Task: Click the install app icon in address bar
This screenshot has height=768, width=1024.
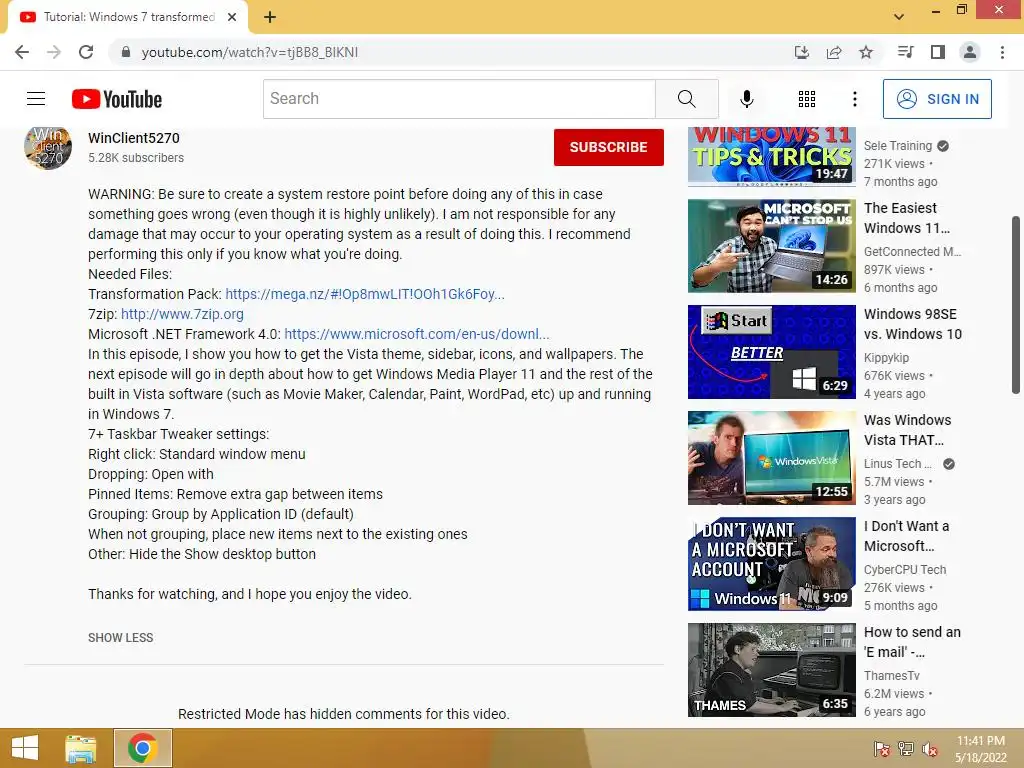Action: coord(801,52)
